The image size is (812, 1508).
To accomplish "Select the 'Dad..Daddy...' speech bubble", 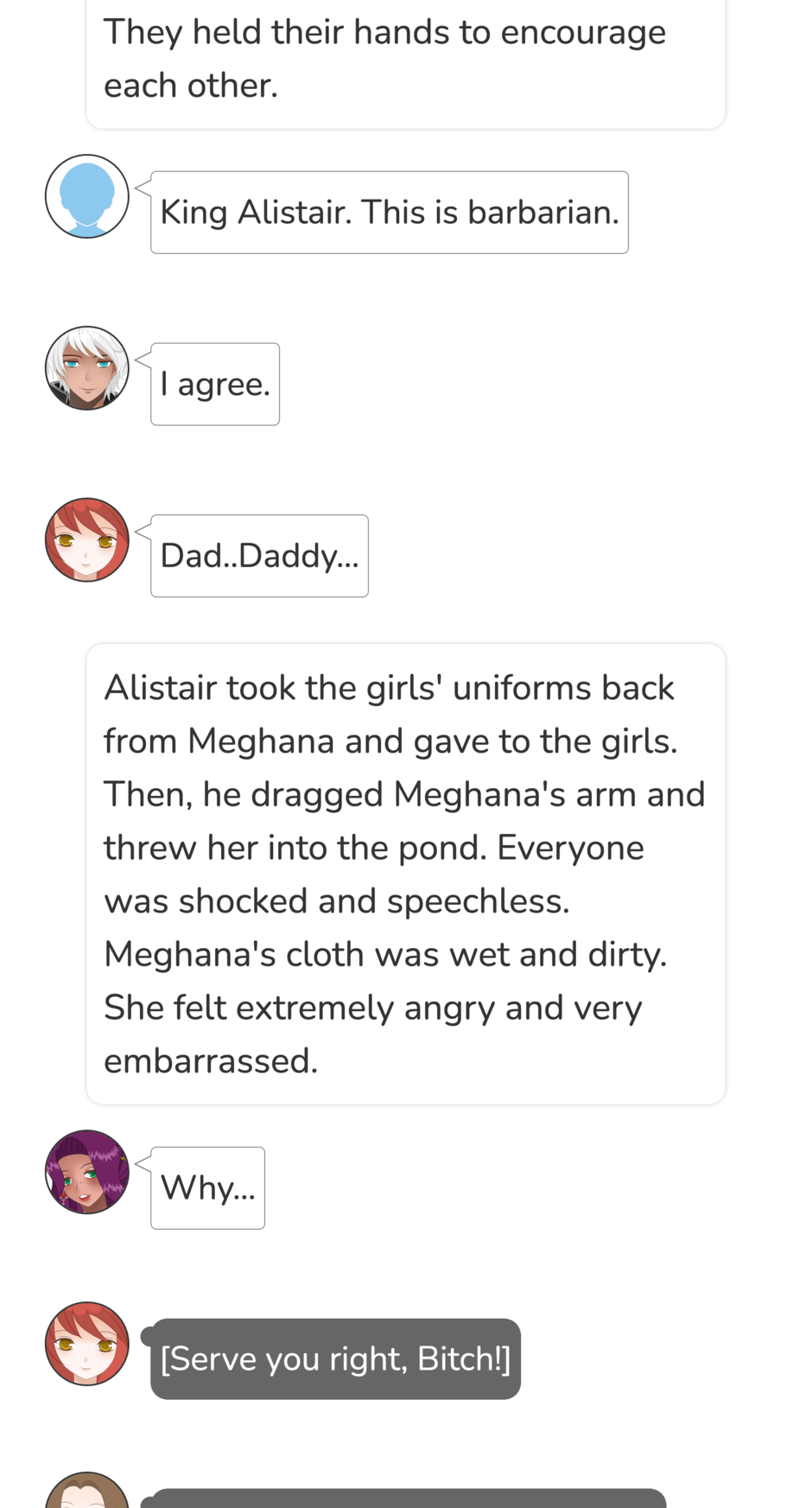I will (259, 557).
